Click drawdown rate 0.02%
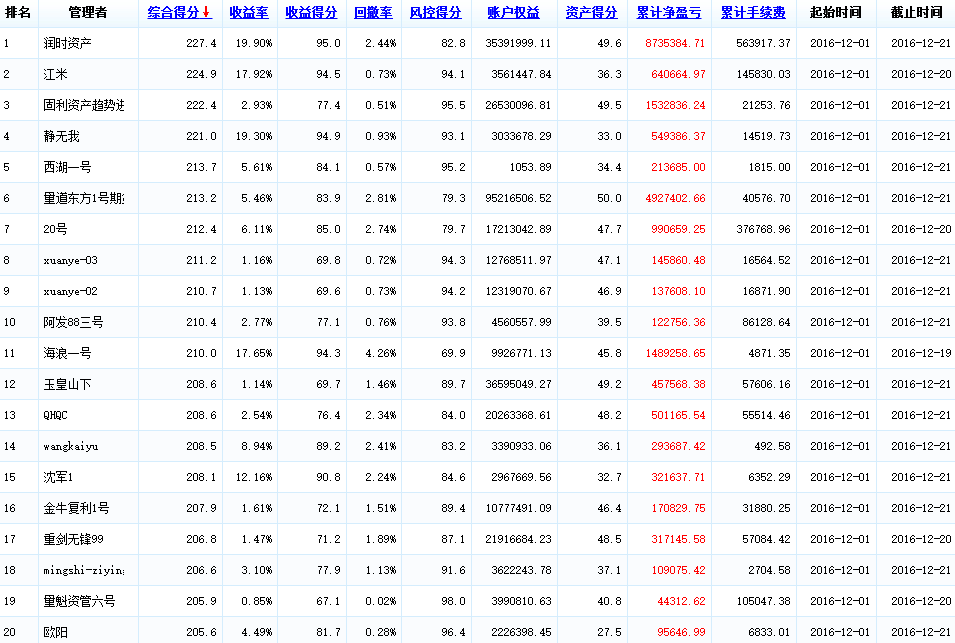The image size is (955, 643). [x=381, y=602]
